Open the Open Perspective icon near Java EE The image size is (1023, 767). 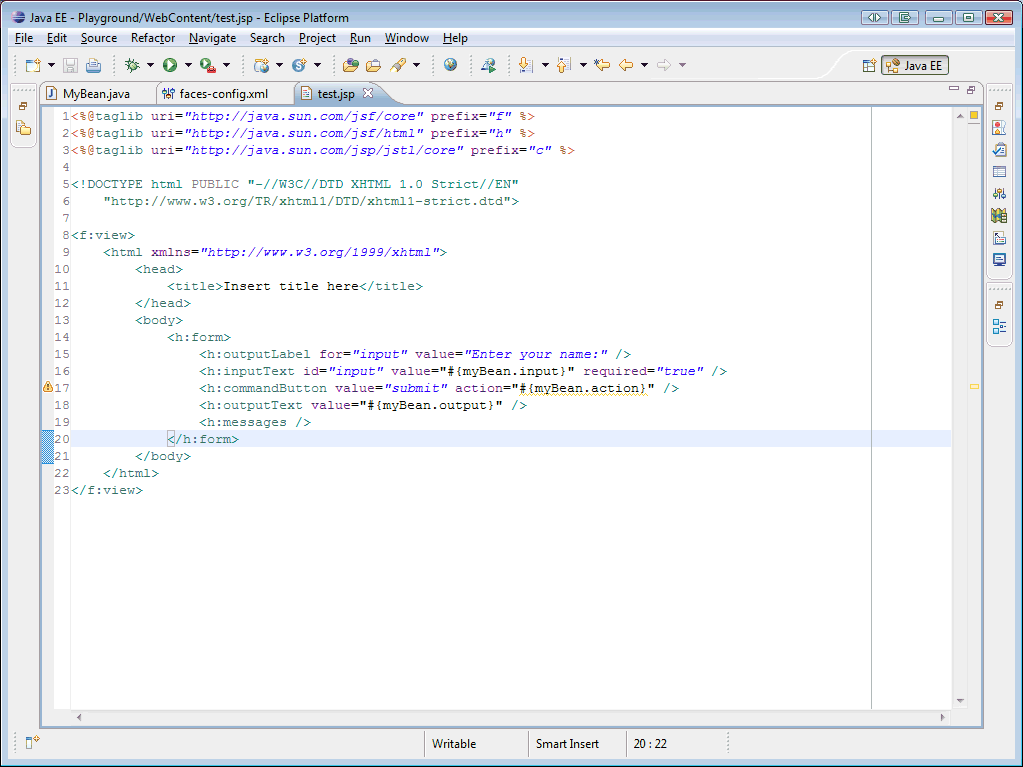(868, 65)
